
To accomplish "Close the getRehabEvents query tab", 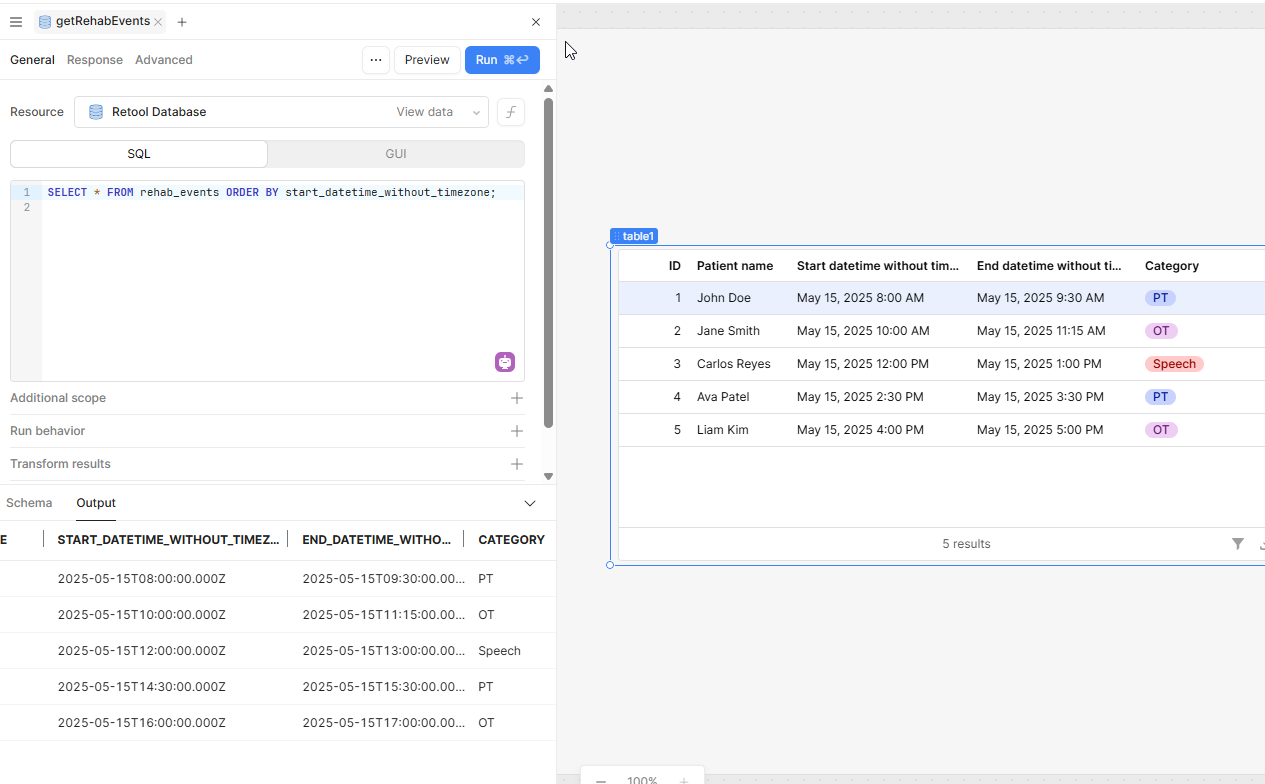I will point(158,22).
